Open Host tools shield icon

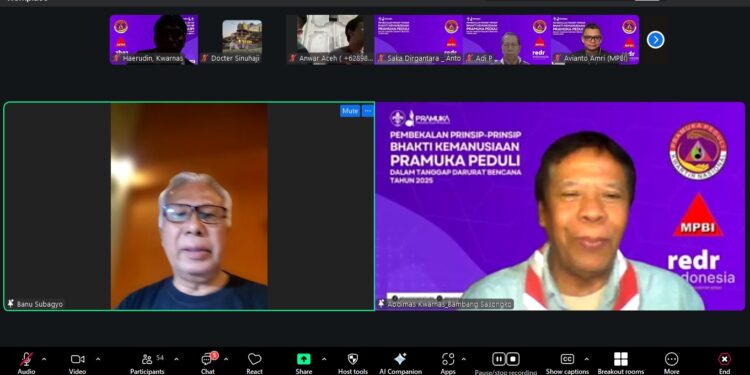coord(353,359)
